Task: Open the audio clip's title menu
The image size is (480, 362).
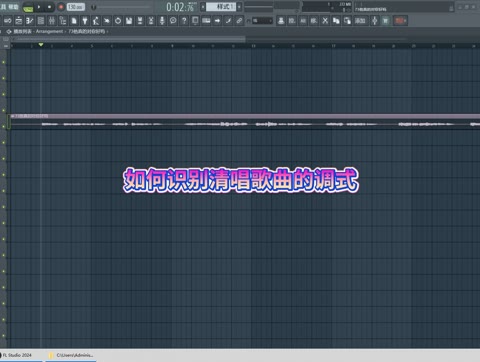Action: 12,116
